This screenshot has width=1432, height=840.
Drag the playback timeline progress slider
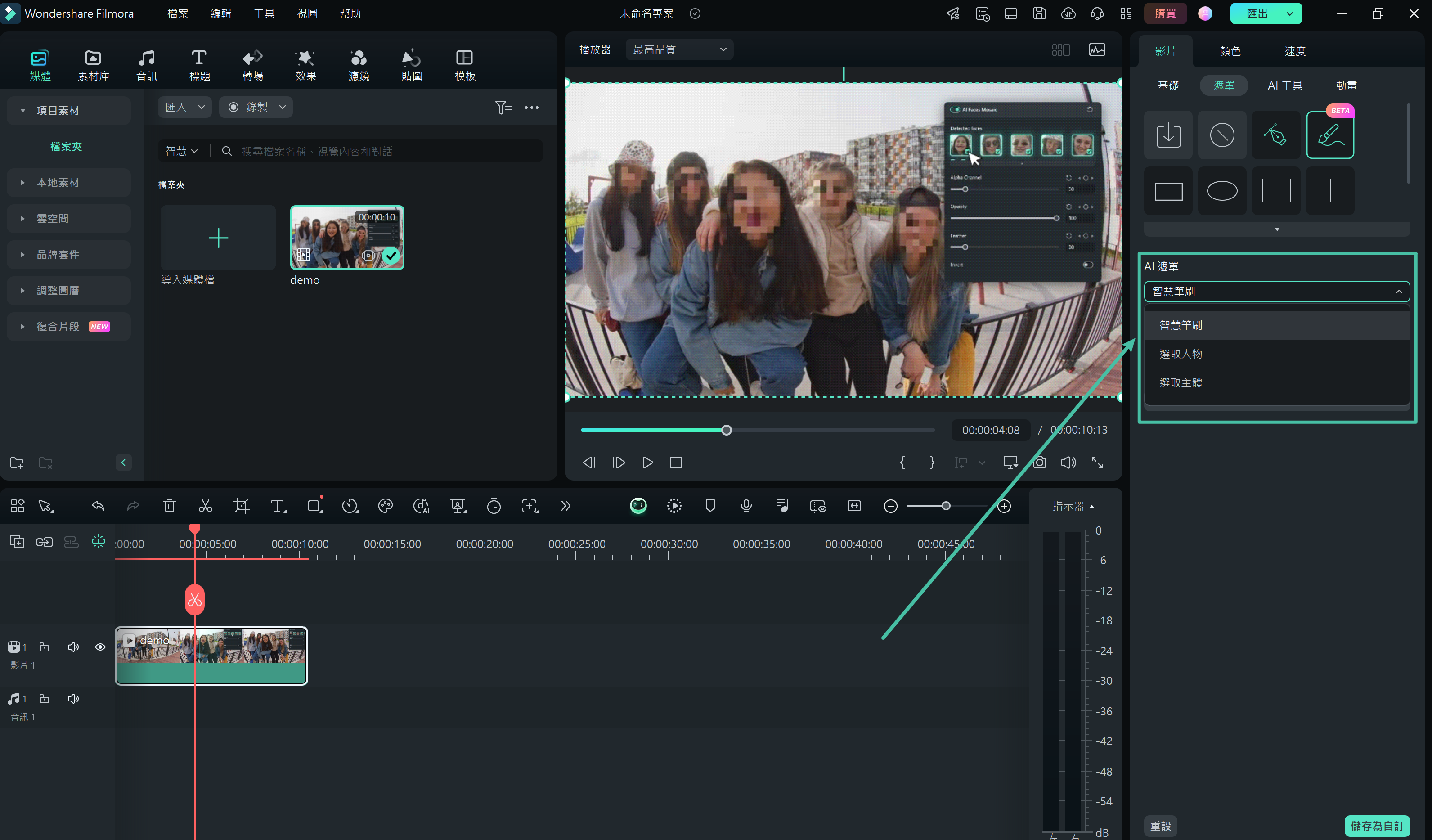tap(727, 430)
